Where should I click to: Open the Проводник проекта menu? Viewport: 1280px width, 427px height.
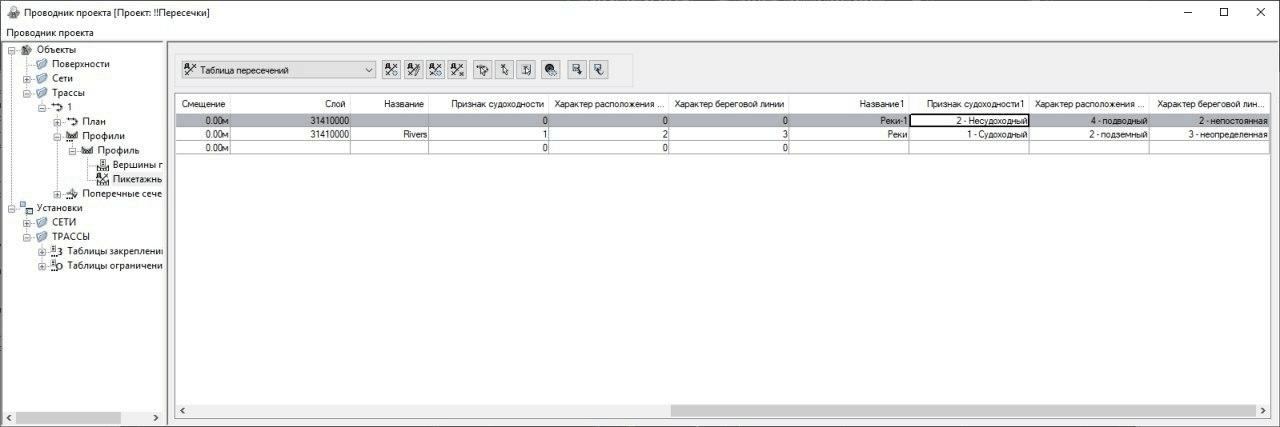50,32
